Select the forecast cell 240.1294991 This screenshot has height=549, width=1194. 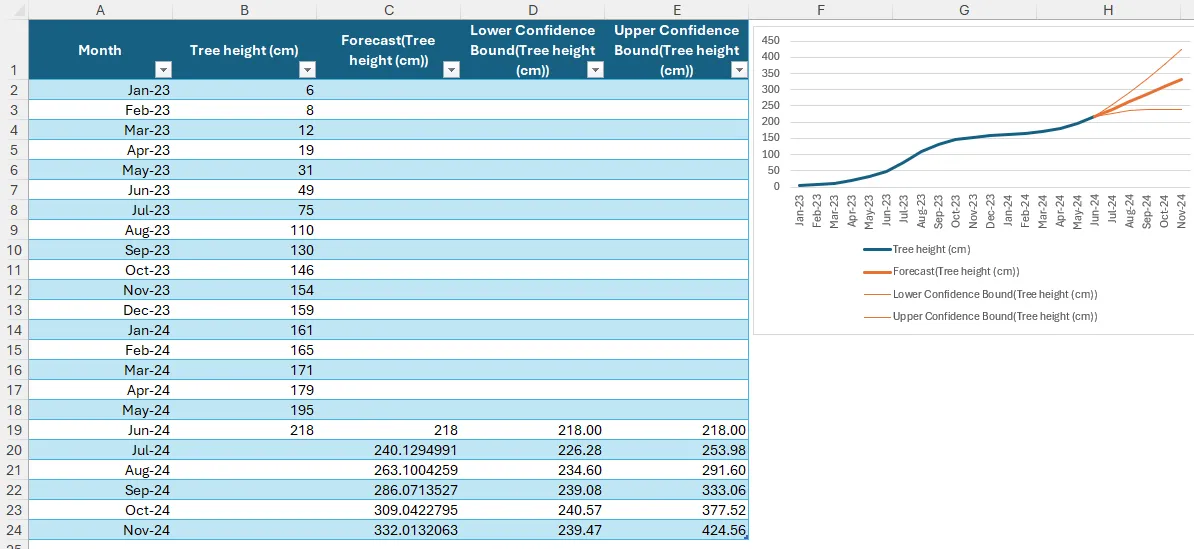(x=389, y=449)
